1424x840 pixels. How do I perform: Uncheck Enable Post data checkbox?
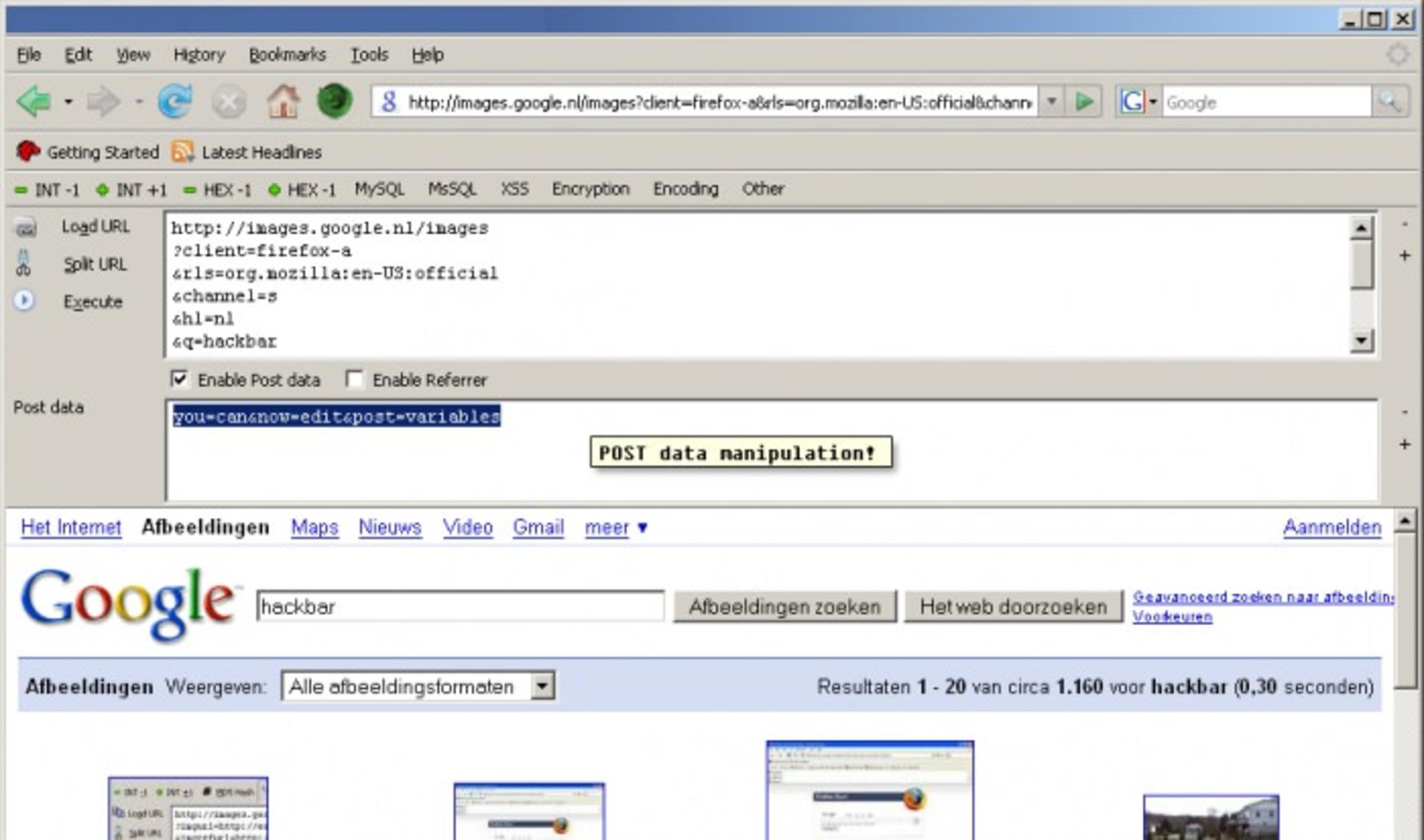tap(179, 379)
